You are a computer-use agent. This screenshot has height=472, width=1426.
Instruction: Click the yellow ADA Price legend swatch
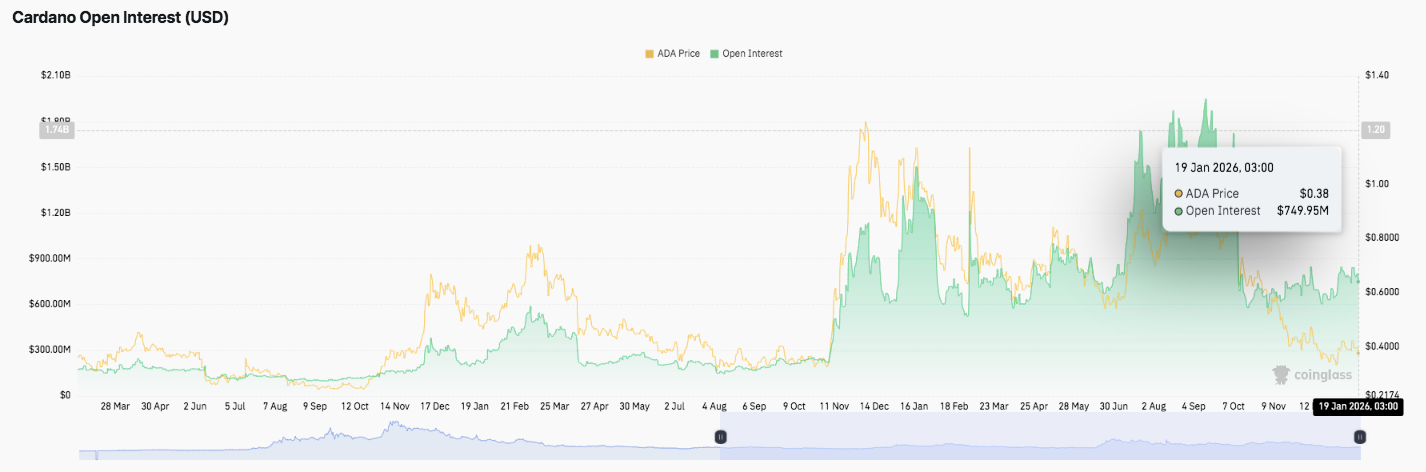tap(649, 53)
